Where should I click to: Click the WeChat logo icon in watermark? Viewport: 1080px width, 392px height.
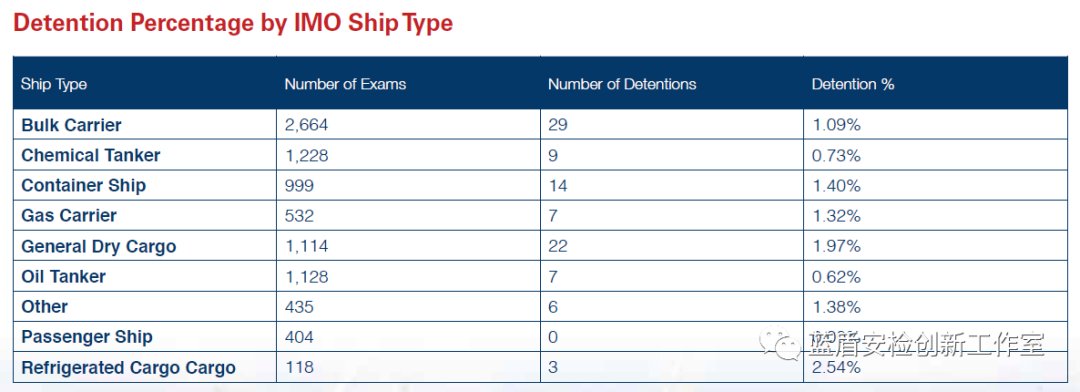[x=778, y=344]
